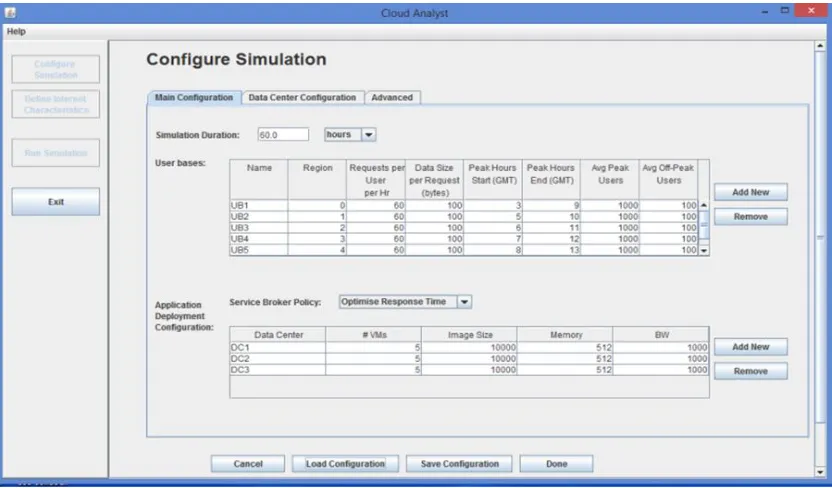Click Define Internet Characteristics sidebar button
The image size is (832, 488).
pos(56,104)
